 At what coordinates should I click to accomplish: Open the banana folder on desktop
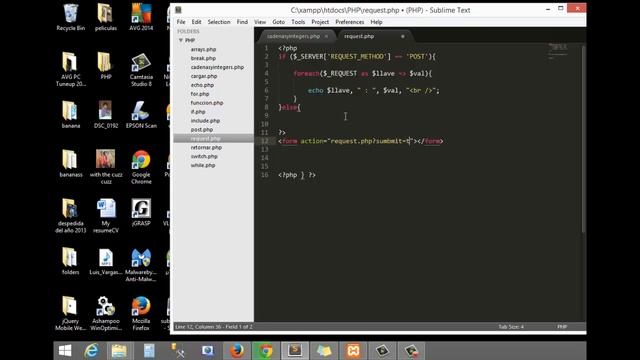pyautogui.click(x=71, y=114)
